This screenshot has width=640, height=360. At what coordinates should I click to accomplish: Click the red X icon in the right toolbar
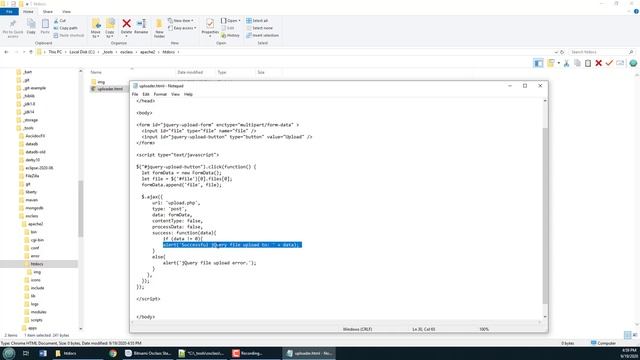598,63
